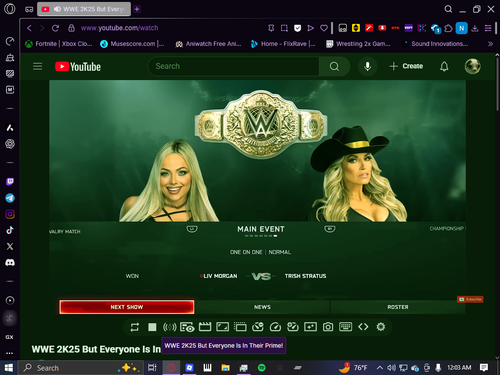Open the Aniwatch Free Anime bookmark
Viewport: 500px width, 375px height.
(x=208, y=44)
